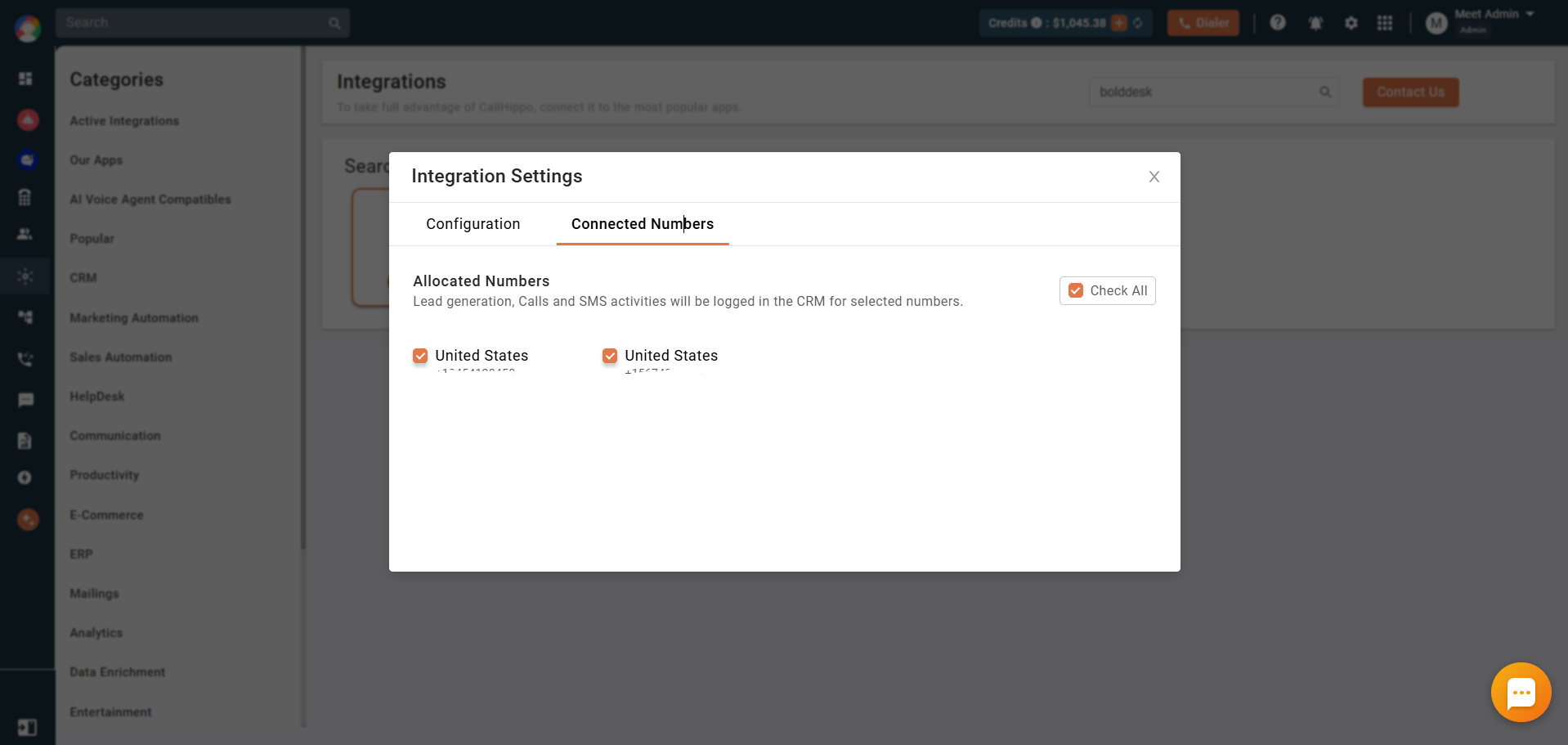Click the Contact Us button
Image resolution: width=1568 pixels, height=745 pixels.
click(1410, 92)
